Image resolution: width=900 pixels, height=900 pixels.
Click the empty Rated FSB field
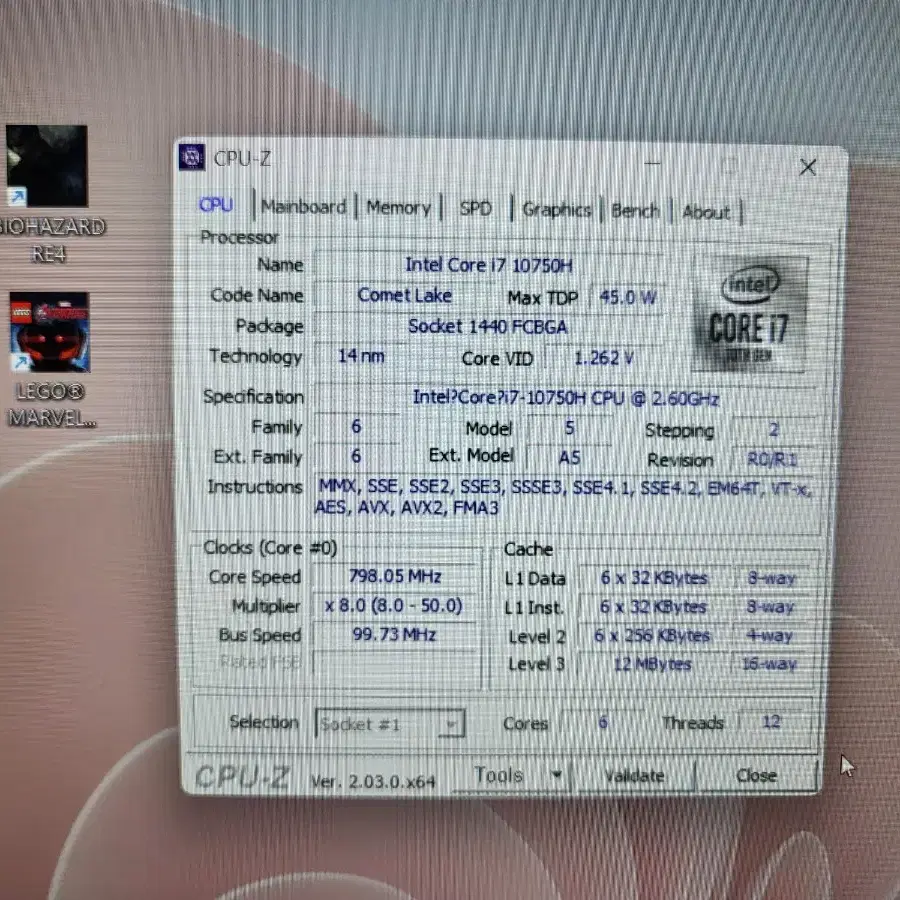coord(396,664)
